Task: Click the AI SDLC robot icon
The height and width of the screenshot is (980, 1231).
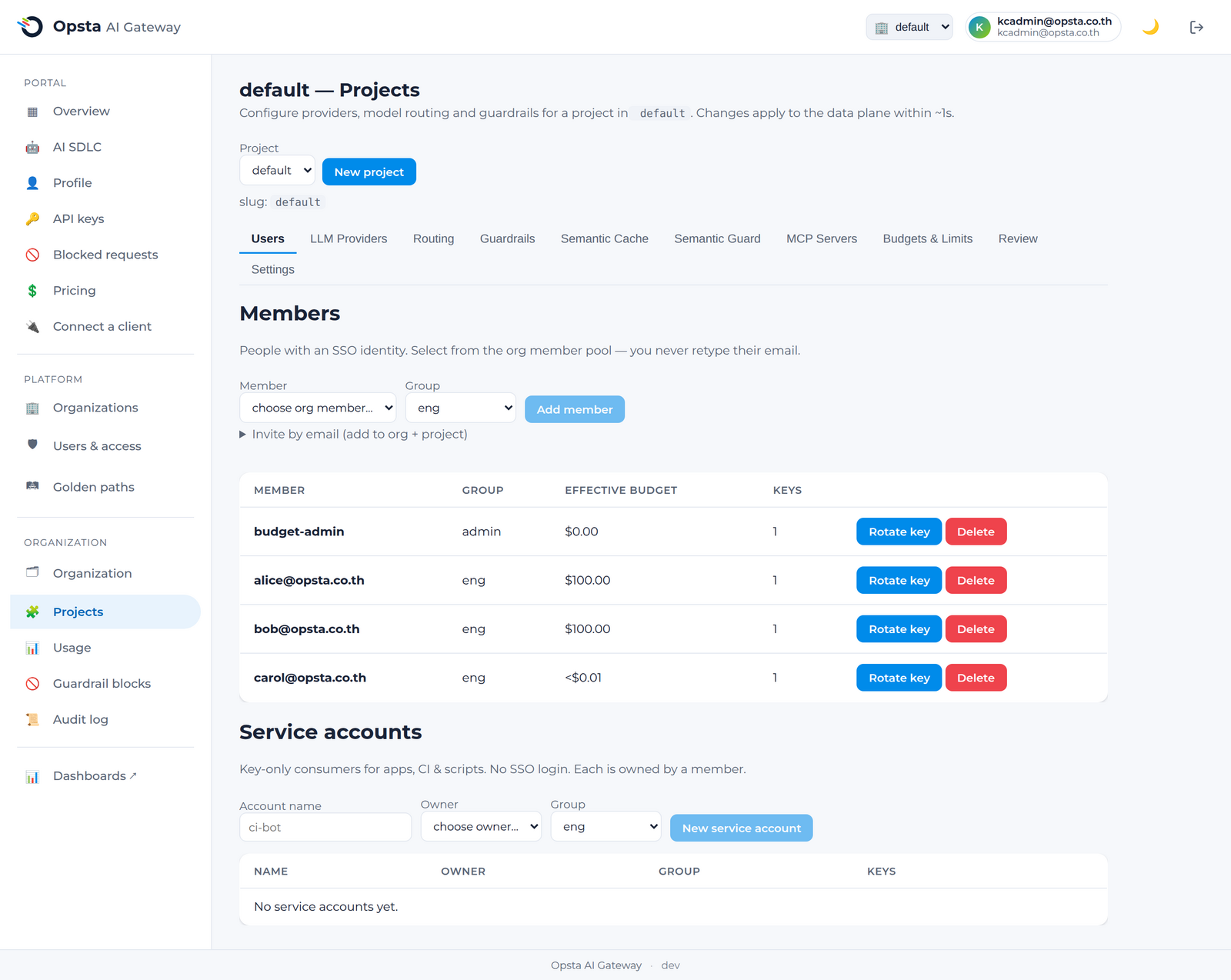Action: click(32, 147)
